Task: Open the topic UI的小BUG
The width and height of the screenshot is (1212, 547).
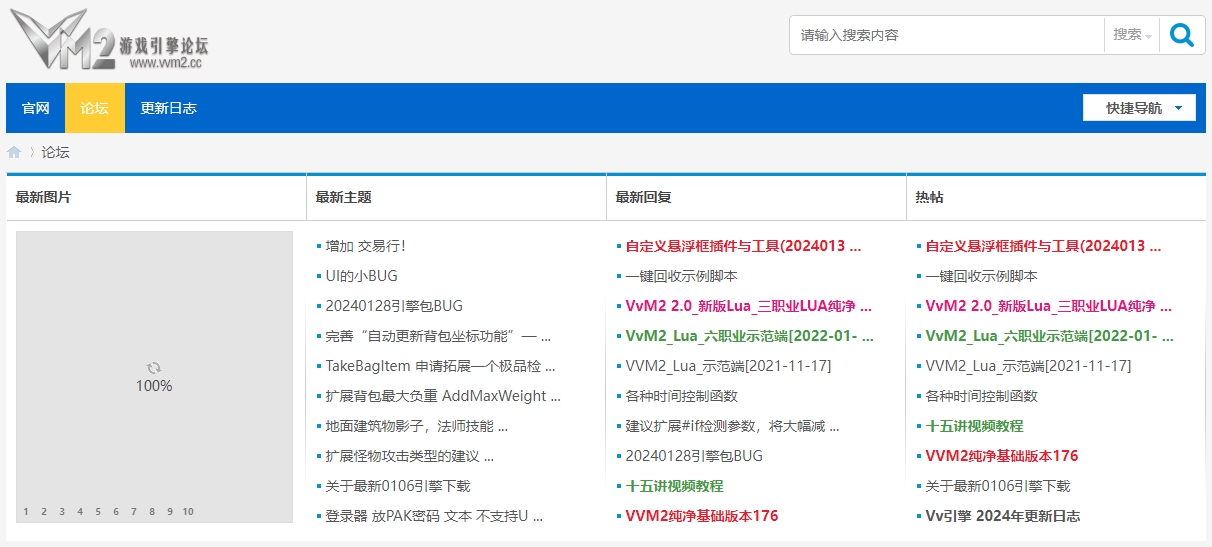Action: pos(362,276)
